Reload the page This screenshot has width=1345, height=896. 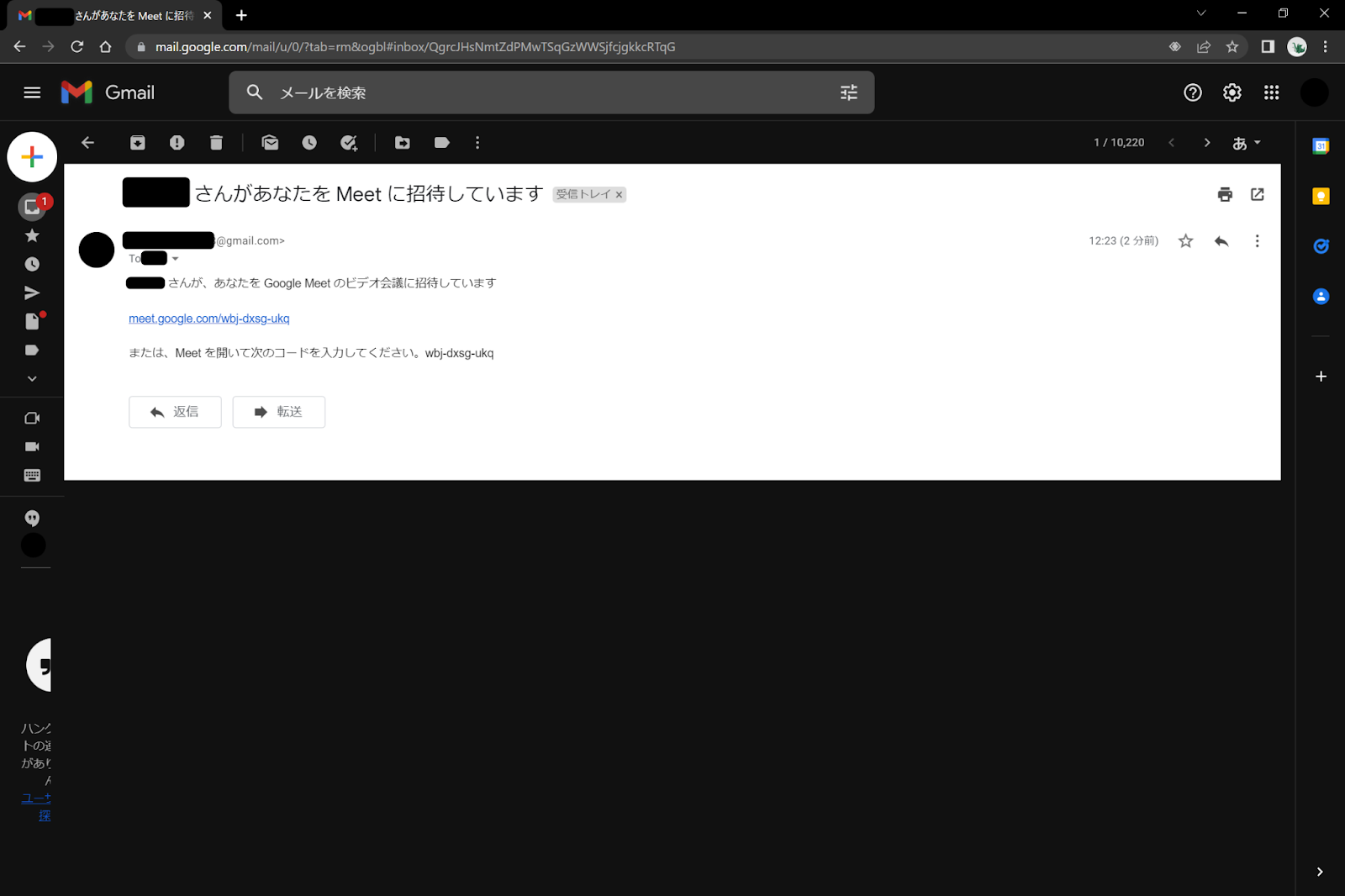(x=76, y=47)
